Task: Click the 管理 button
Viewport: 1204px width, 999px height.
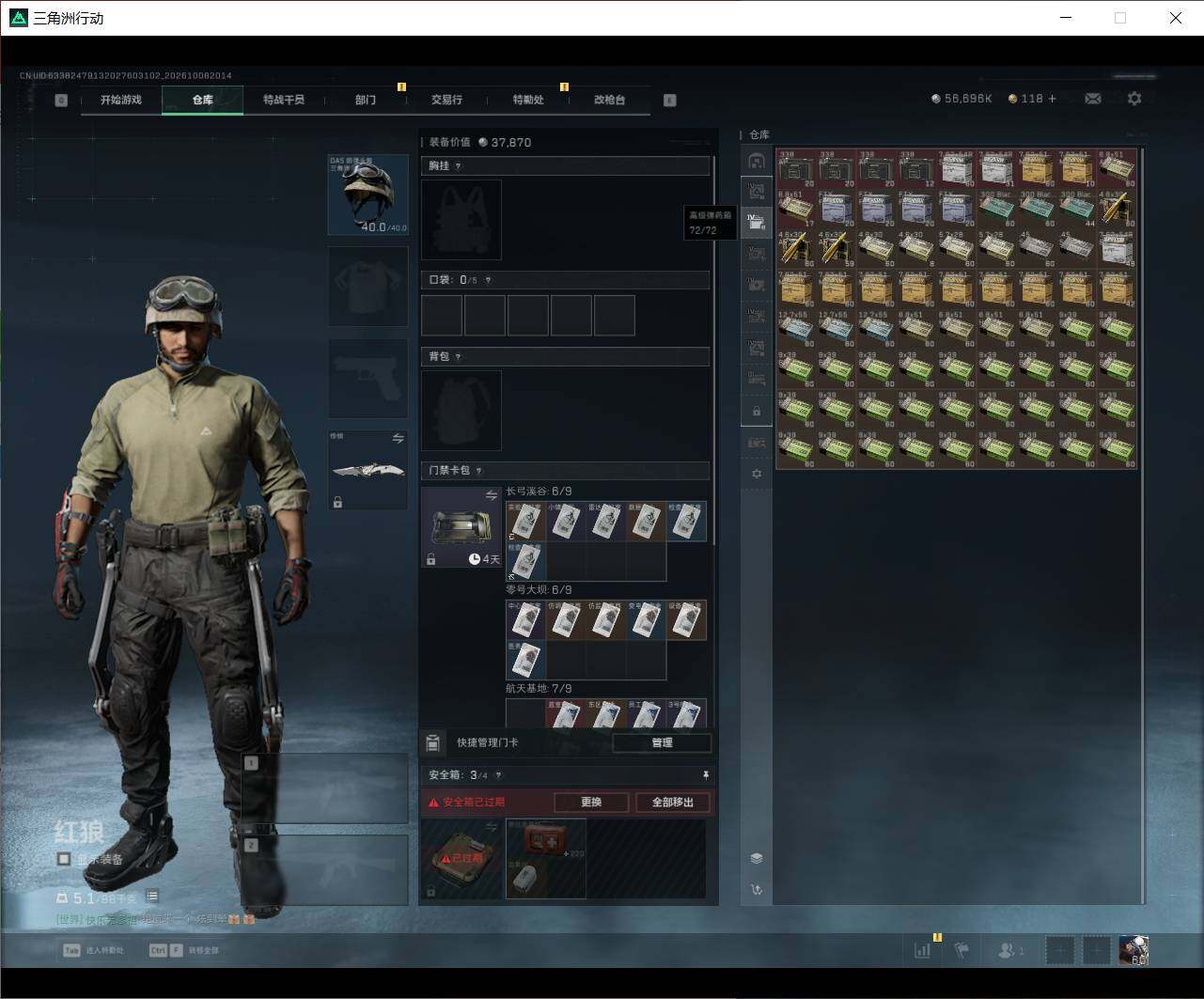Action: [x=662, y=742]
